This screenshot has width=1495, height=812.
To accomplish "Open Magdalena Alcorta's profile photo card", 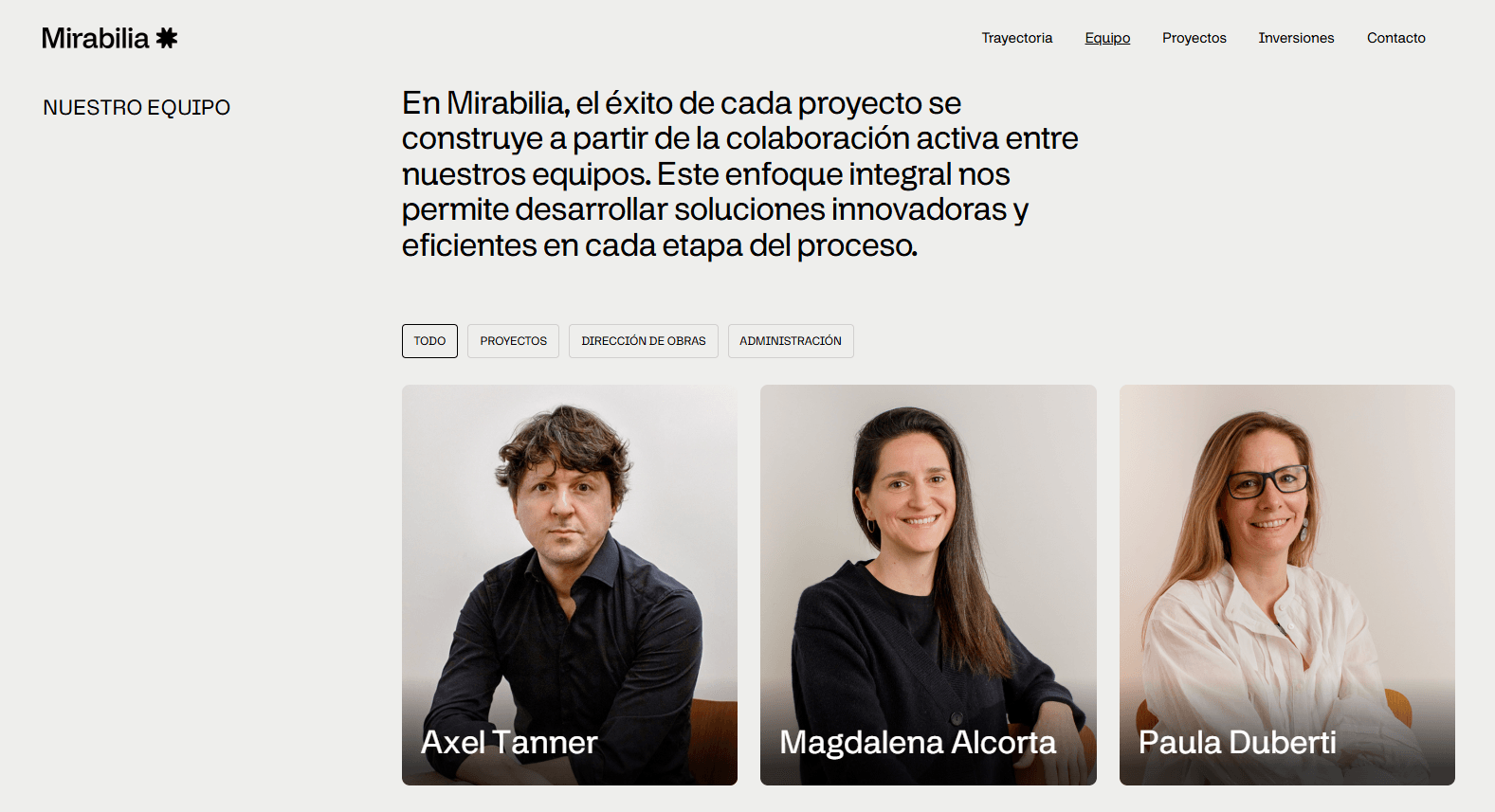I will coord(928,585).
